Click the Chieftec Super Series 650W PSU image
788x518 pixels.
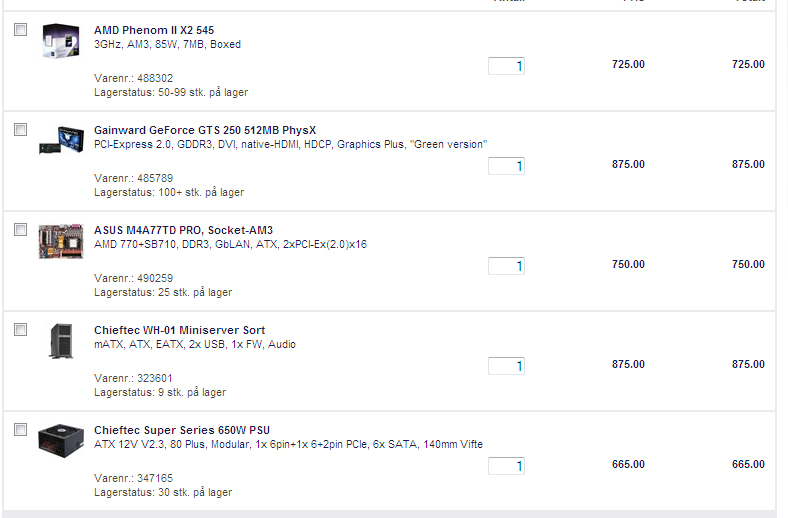tap(61, 441)
